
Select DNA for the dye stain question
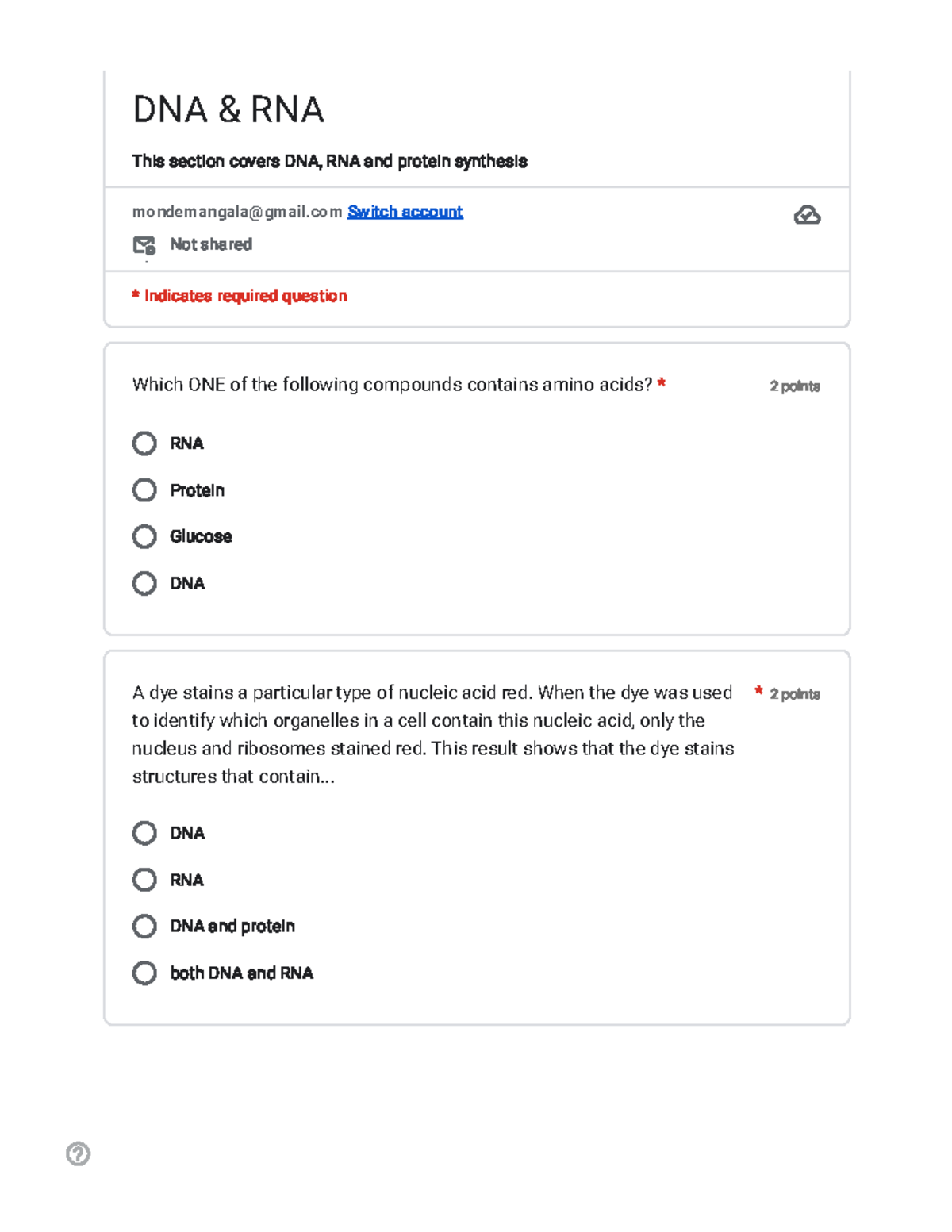tap(144, 833)
